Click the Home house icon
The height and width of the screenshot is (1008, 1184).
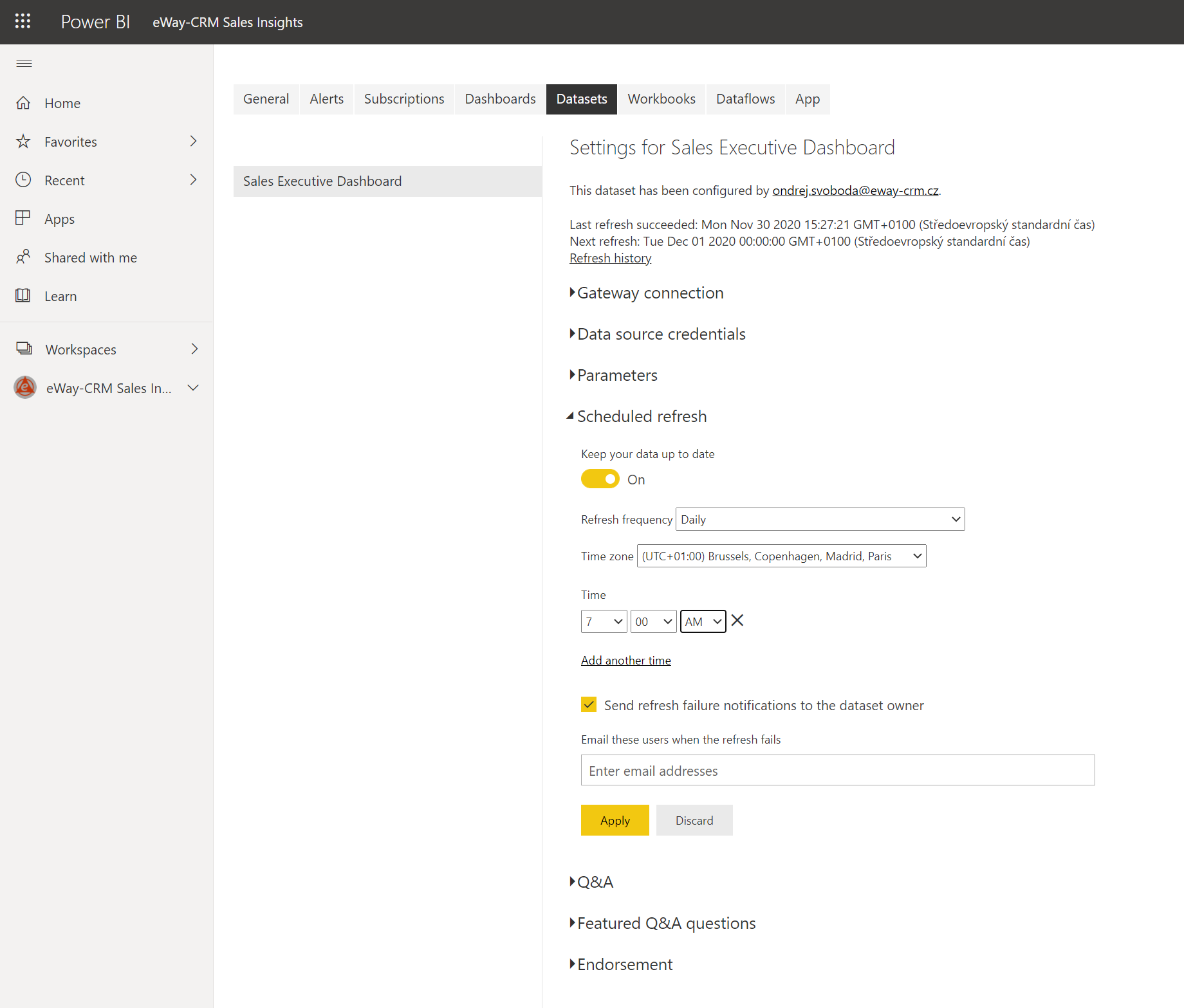pyautogui.click(x=23, y=103)
